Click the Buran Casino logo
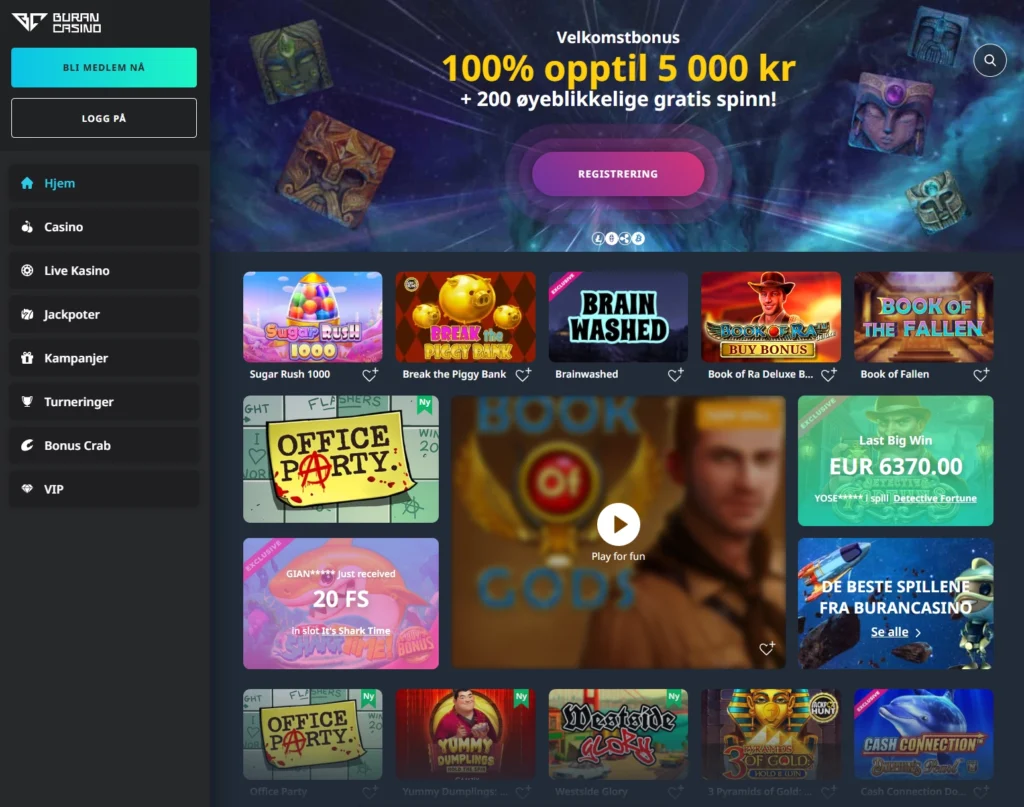The width and height of the screenshot is (1024, 807). coord(56,23)
